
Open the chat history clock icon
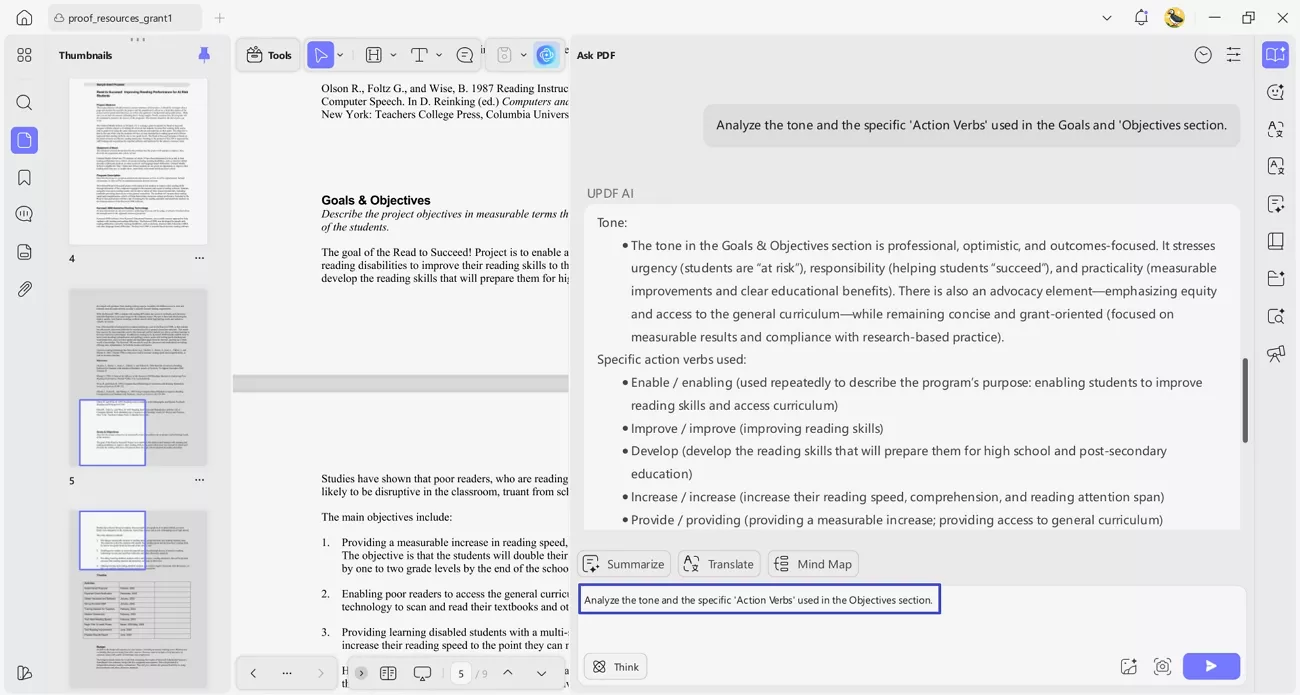[1203, 55]
